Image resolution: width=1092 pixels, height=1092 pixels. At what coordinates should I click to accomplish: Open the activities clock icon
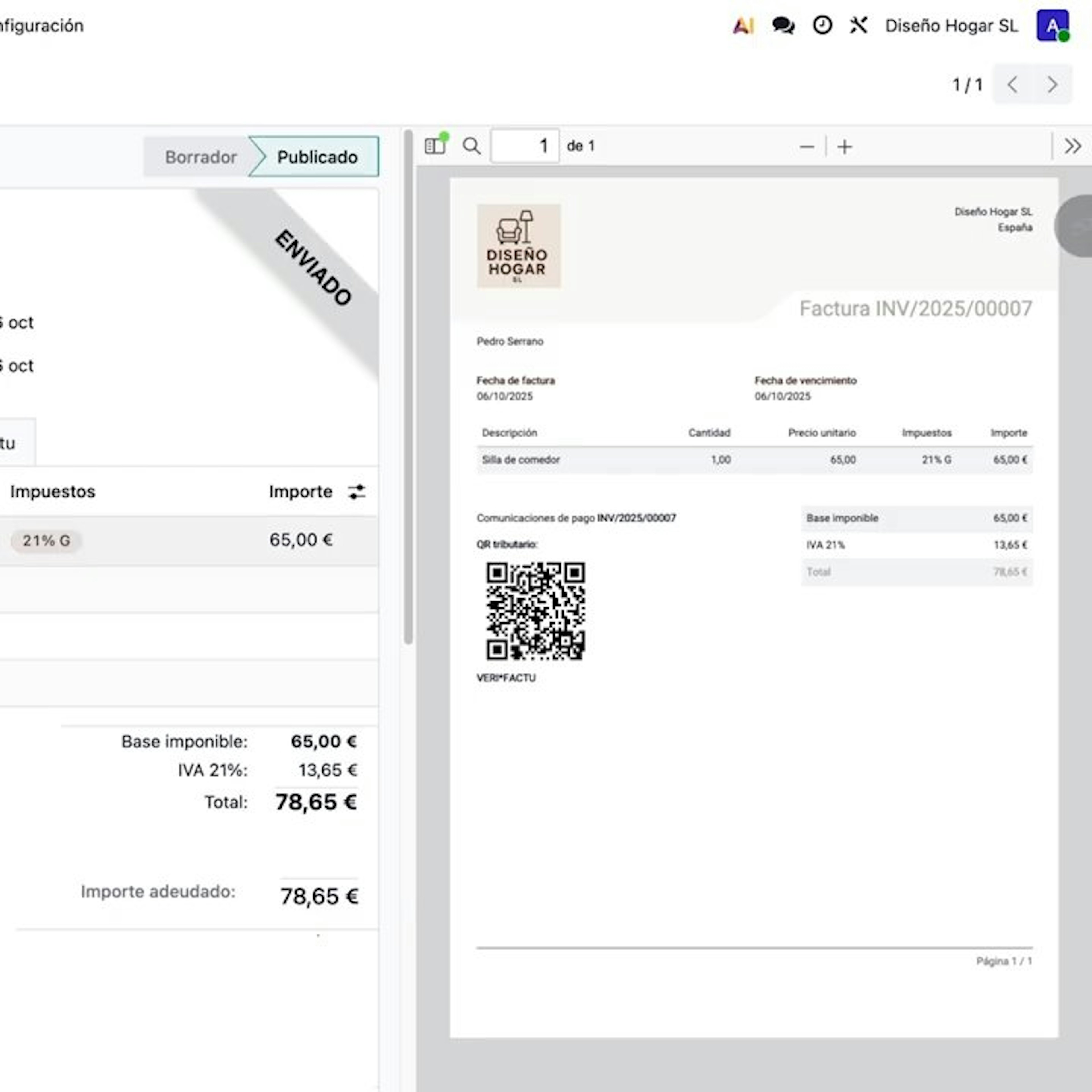[822, 25]
